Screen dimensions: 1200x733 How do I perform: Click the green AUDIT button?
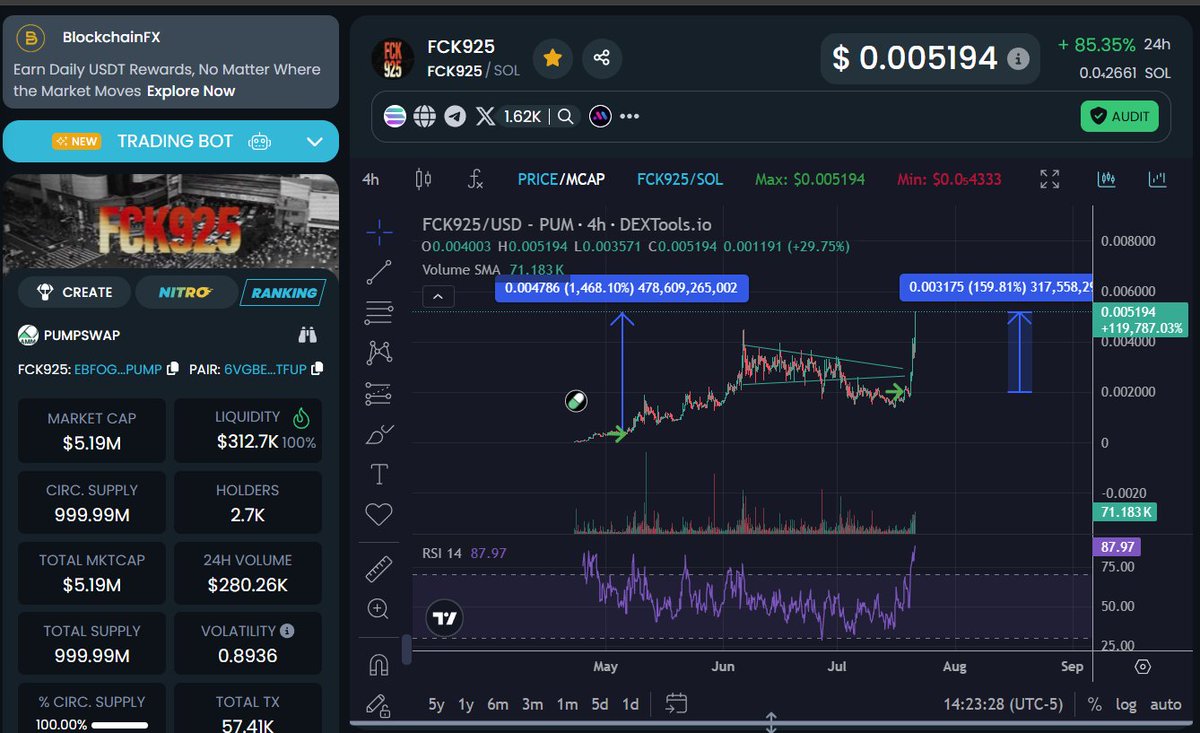[x=1119, y=116]
